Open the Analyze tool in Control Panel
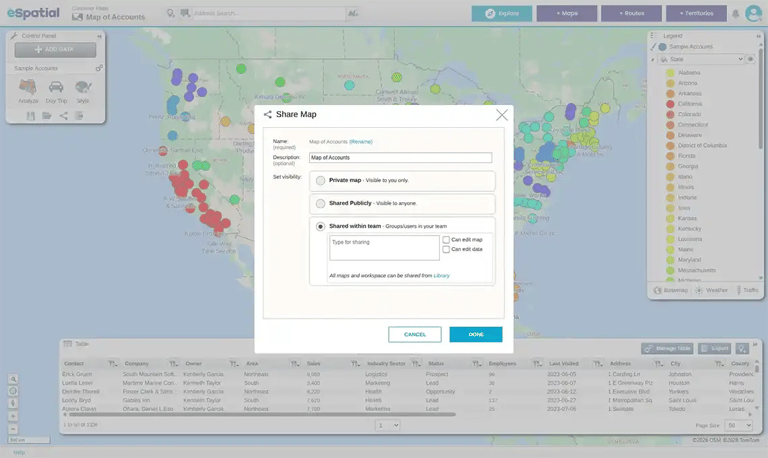768x458 pixels. [28, 92]
